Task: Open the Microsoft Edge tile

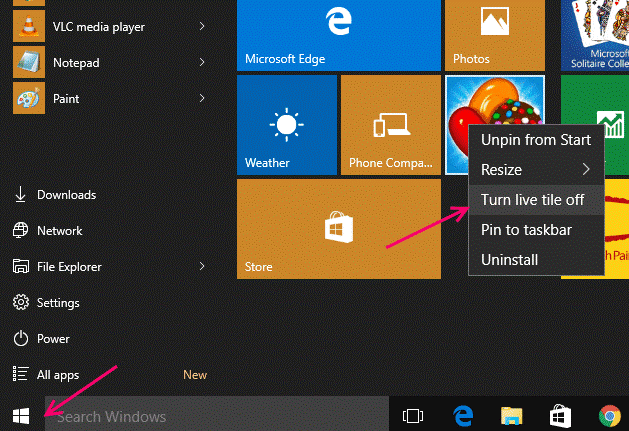Action: (339, 35)
